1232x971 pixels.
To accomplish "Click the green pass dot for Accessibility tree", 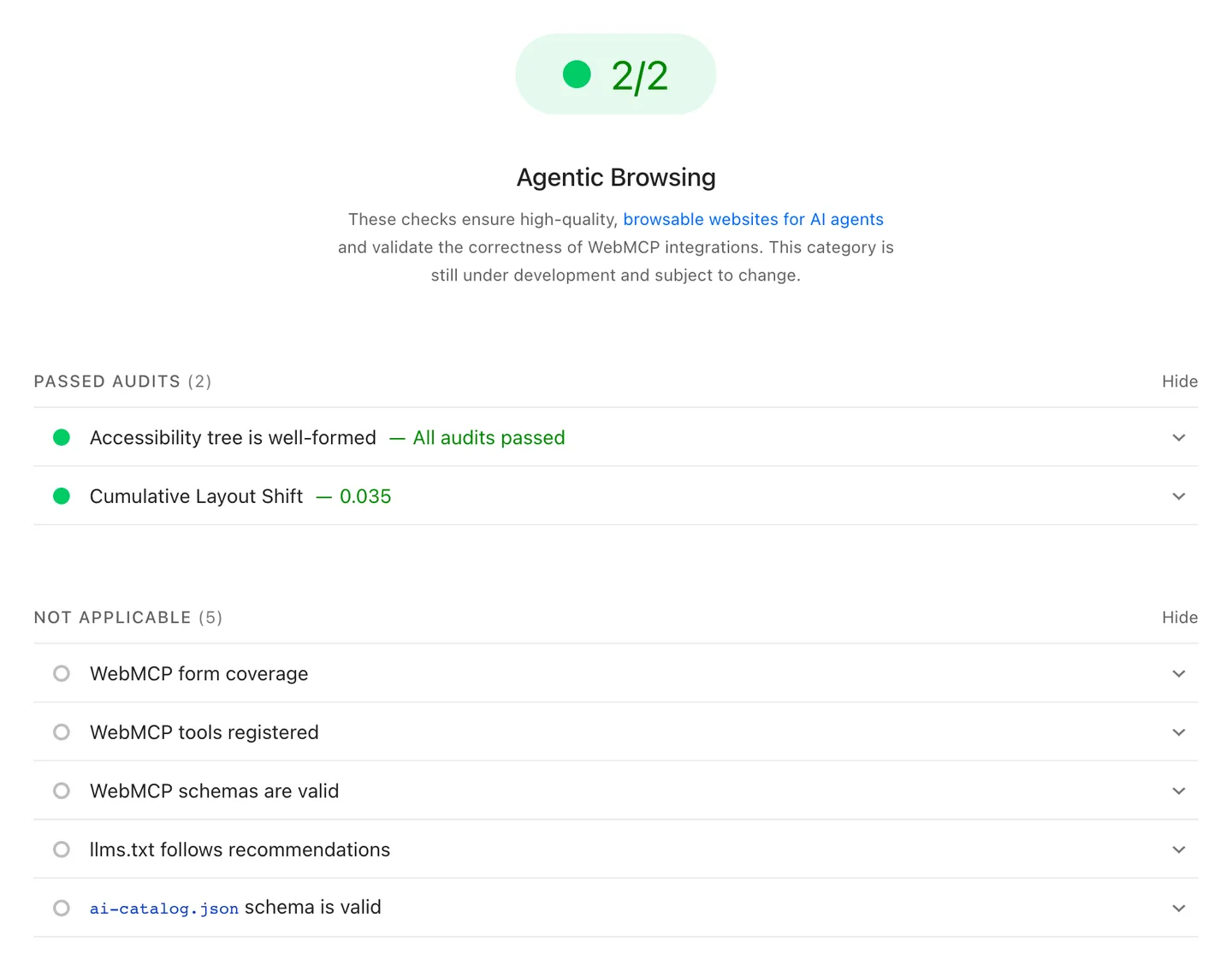I will [x=62, y=438].
